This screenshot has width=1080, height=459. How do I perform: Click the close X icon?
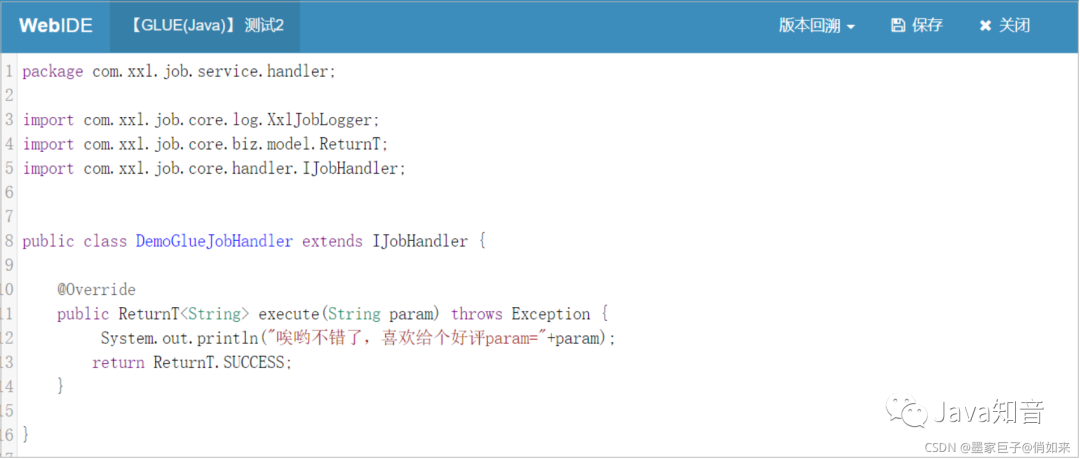pyautogui.click(x=985, y=26)
